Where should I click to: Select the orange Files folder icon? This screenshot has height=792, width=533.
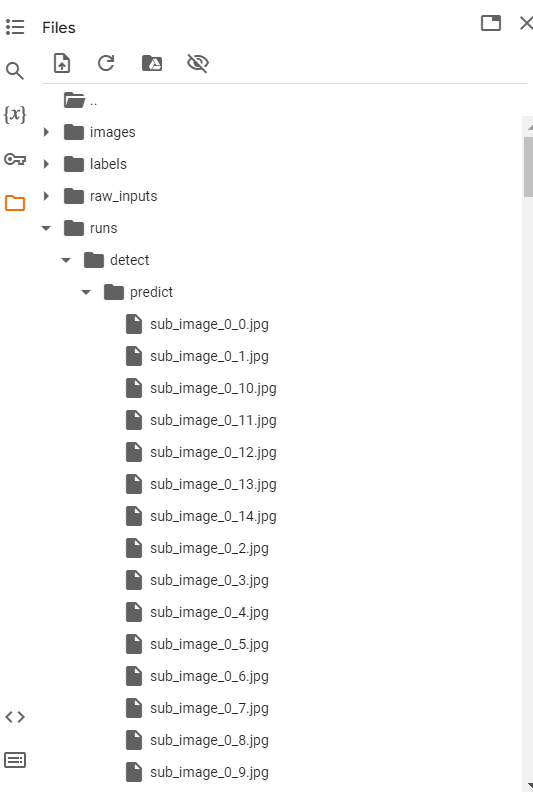tap(15, 203)
